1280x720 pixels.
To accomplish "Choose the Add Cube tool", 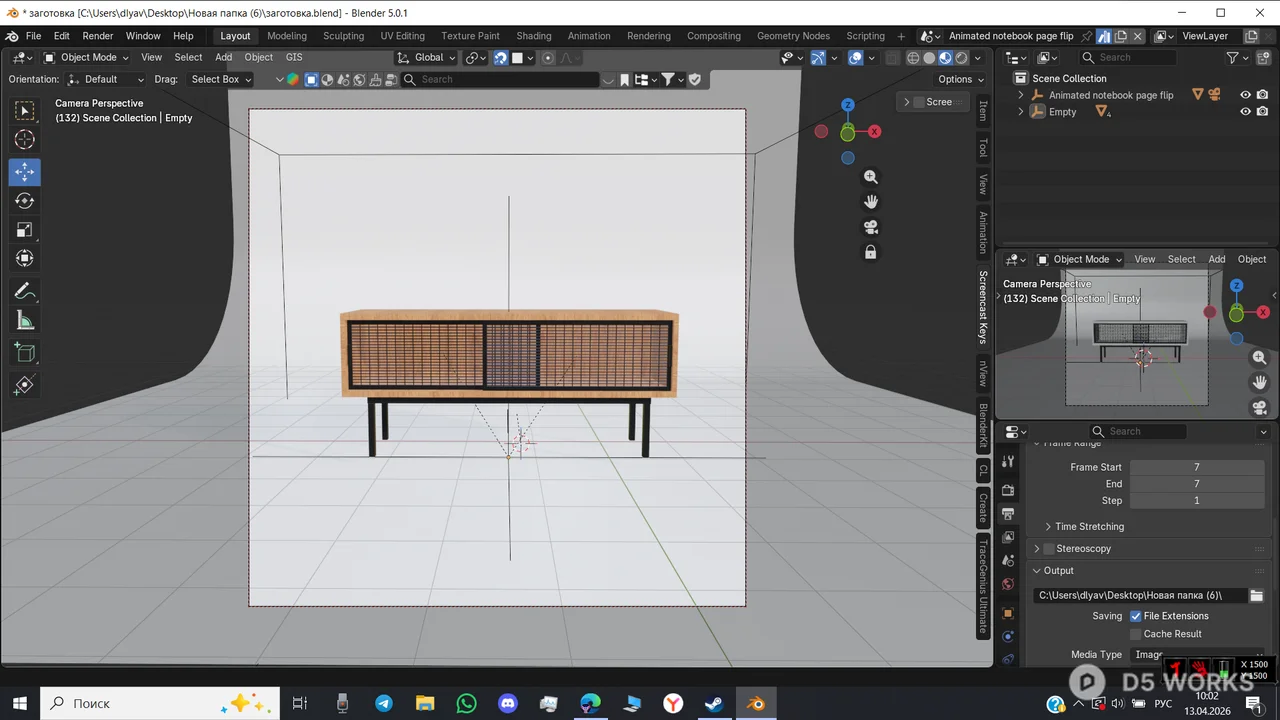I will pyautogui.click(x=25, y=353).
